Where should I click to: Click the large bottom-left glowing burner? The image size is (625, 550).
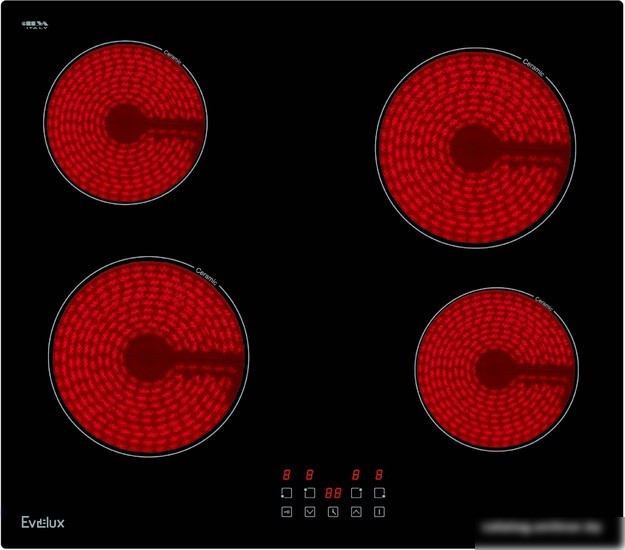pyautogui.click(x=148, y=357)
